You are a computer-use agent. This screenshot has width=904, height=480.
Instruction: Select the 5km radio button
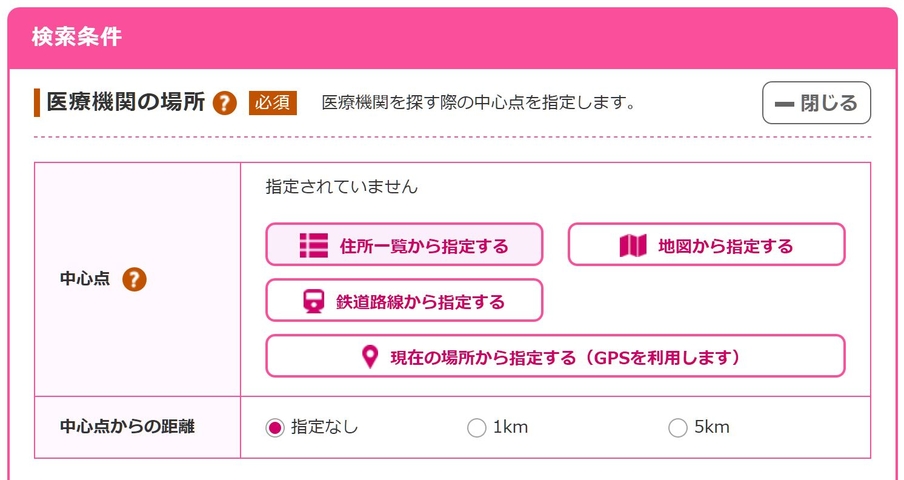point(677,428)
